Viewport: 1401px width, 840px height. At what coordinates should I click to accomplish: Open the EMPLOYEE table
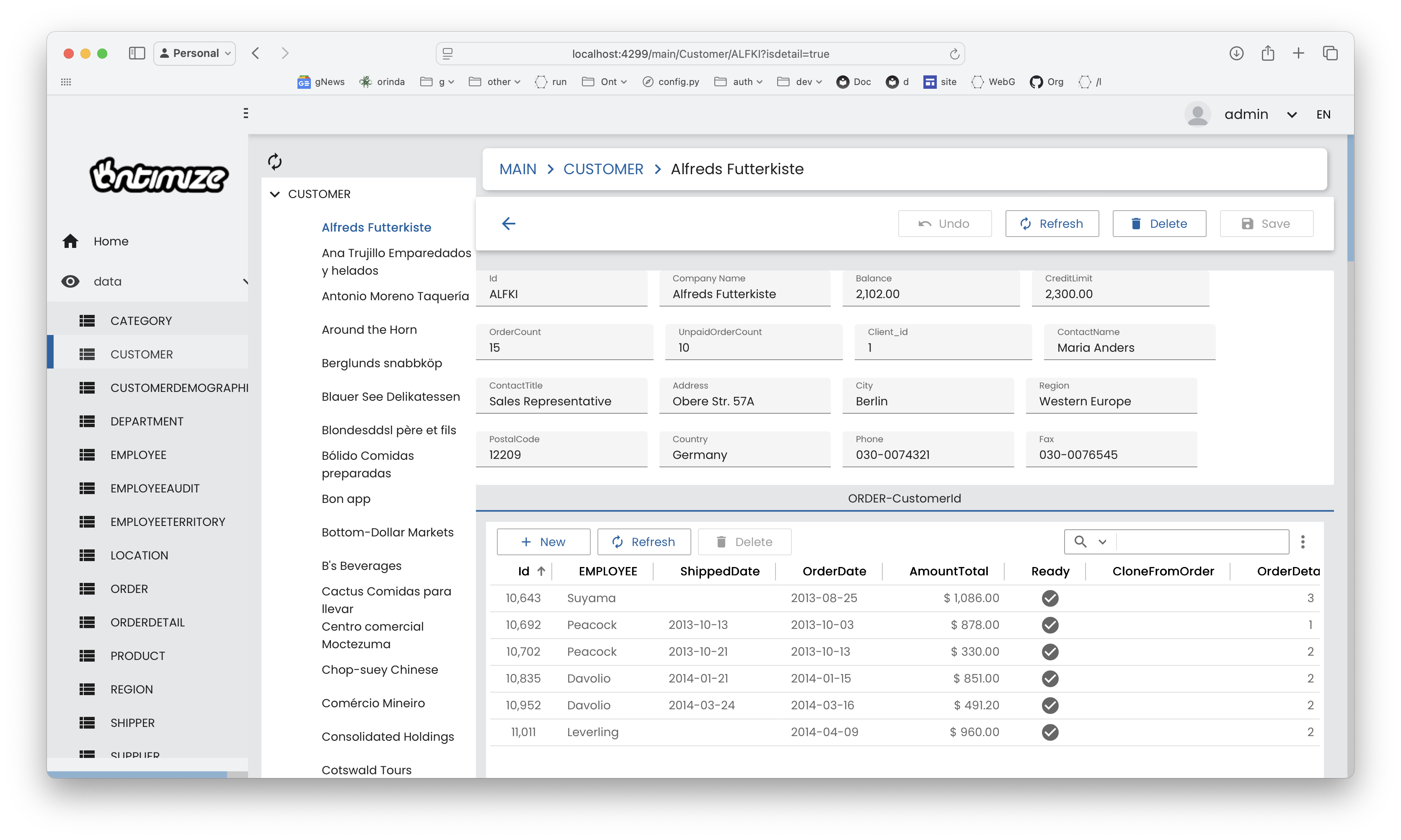pyautogui.click(x=138, y=455)
